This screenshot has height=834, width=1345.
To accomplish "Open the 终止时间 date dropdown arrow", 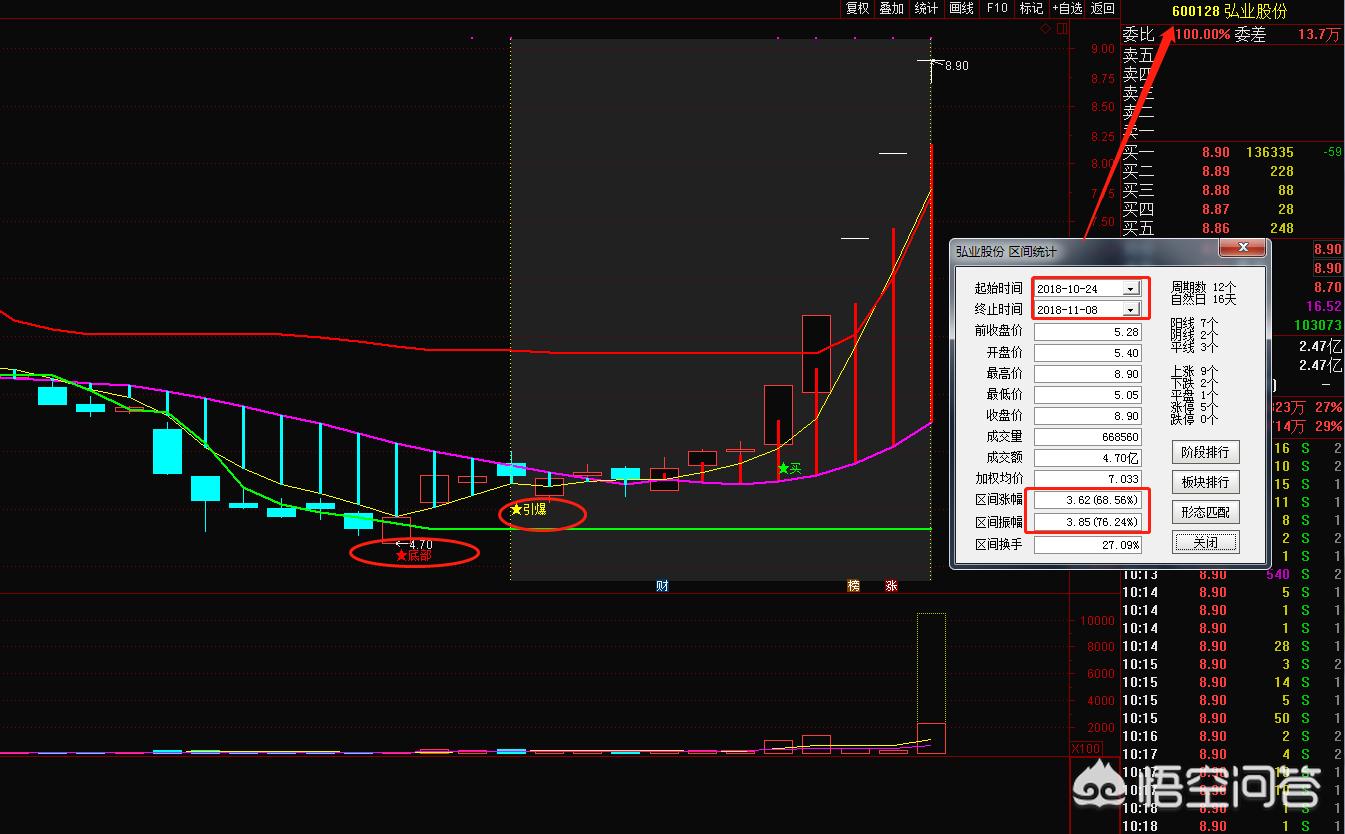I will [x=1130, y=310].
